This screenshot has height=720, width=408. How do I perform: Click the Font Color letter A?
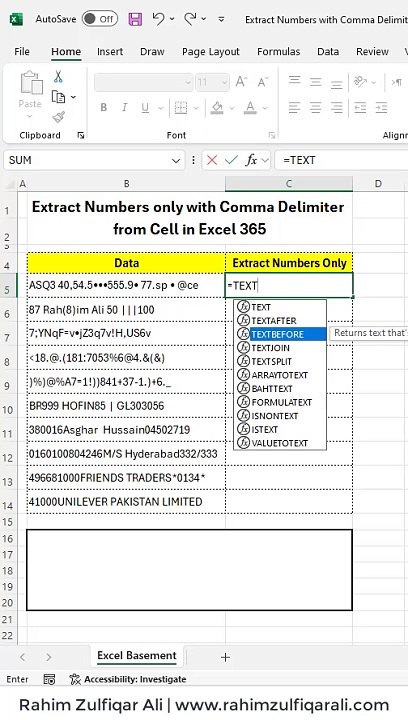[x=250, y=107]
